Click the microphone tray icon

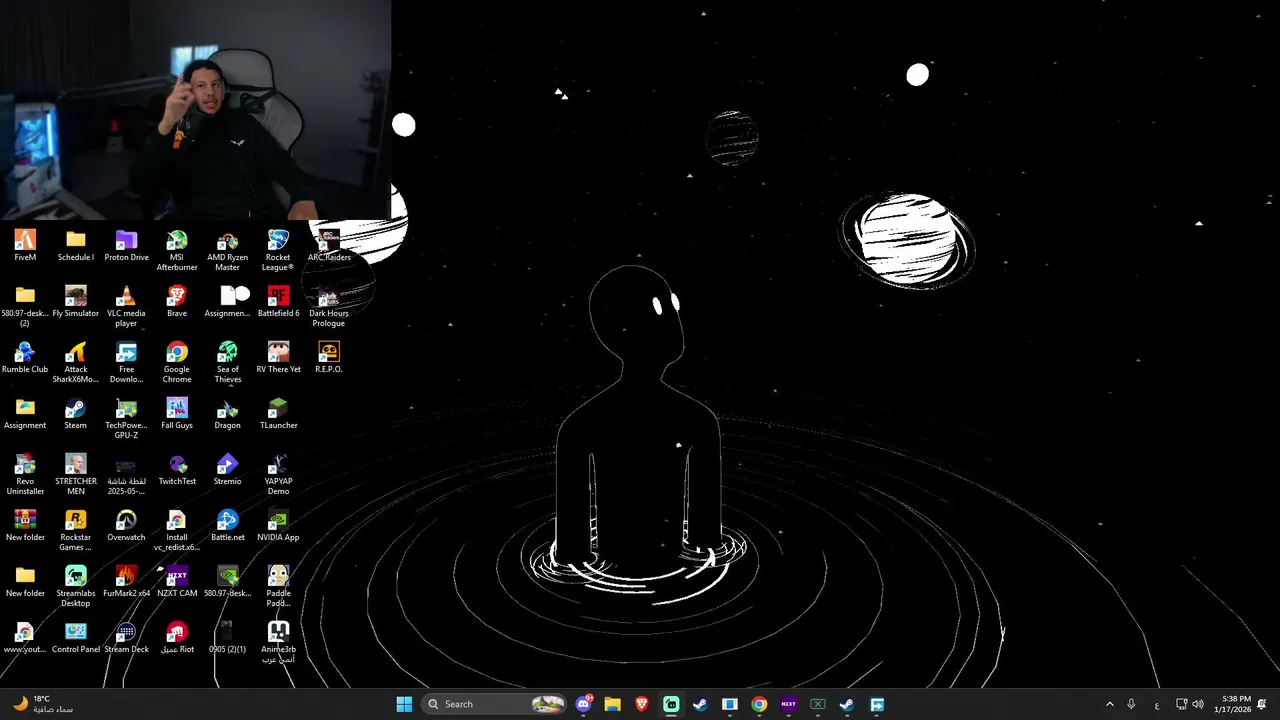pyautogui.click(x=1131, y=704)
